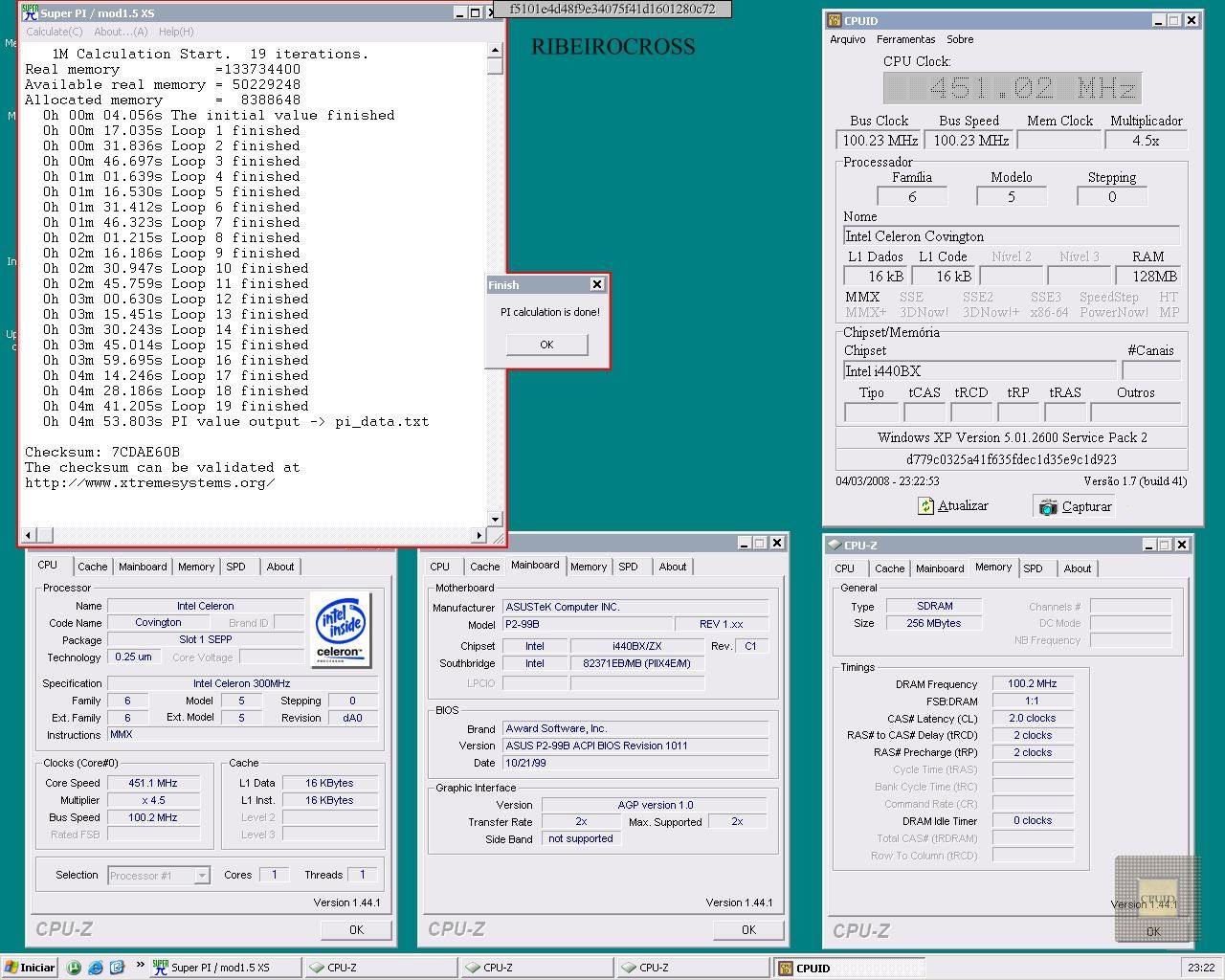Open the Arquivo menu in CPUID
1225x980 pixels.
848,39
